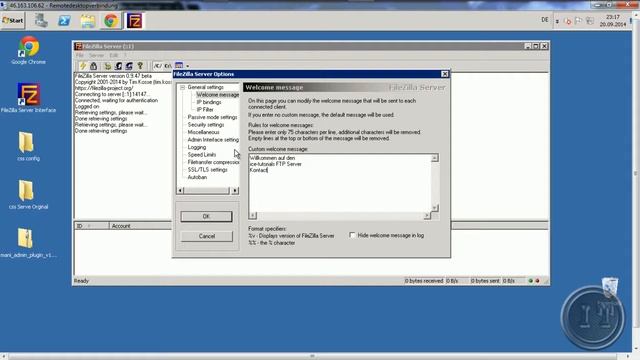Open Passive mode settings page
Screen dimensions: 640x360
tap(212, 117)
